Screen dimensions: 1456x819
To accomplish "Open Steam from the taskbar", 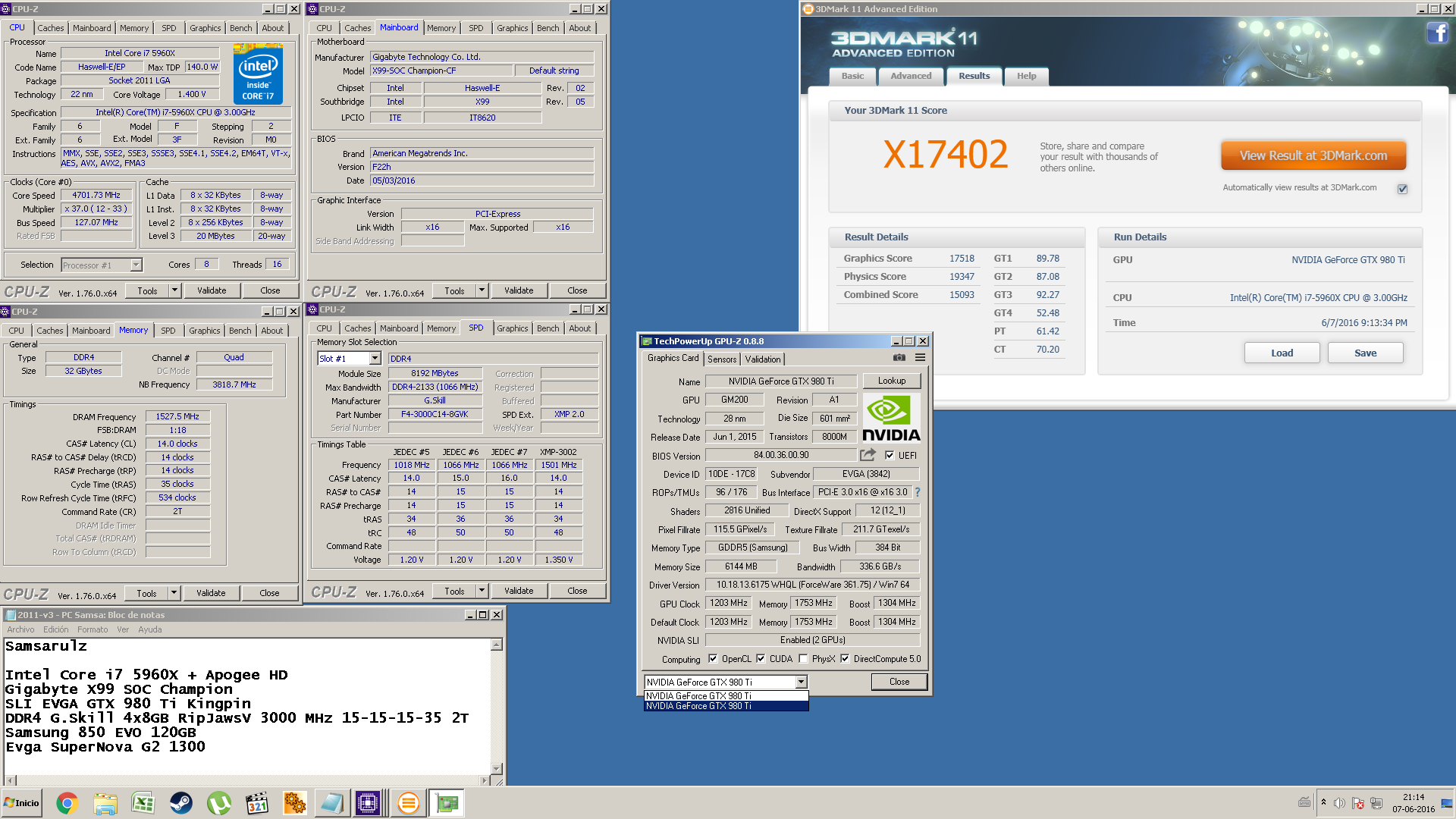I will click(180, 803).
